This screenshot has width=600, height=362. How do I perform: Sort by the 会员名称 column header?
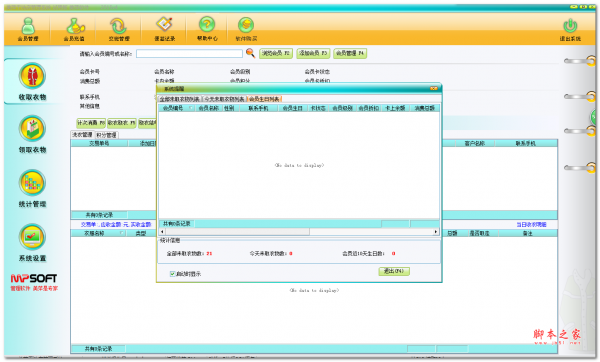click(x=208, y=108)
